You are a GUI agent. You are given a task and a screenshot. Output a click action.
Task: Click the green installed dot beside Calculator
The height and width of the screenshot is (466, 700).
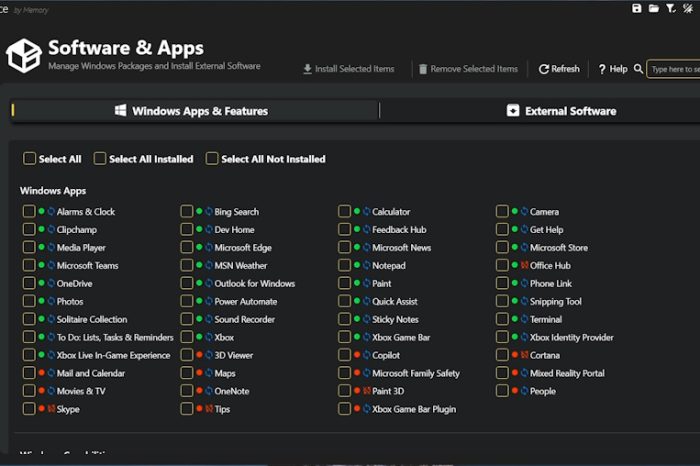[x=356, y=212]
